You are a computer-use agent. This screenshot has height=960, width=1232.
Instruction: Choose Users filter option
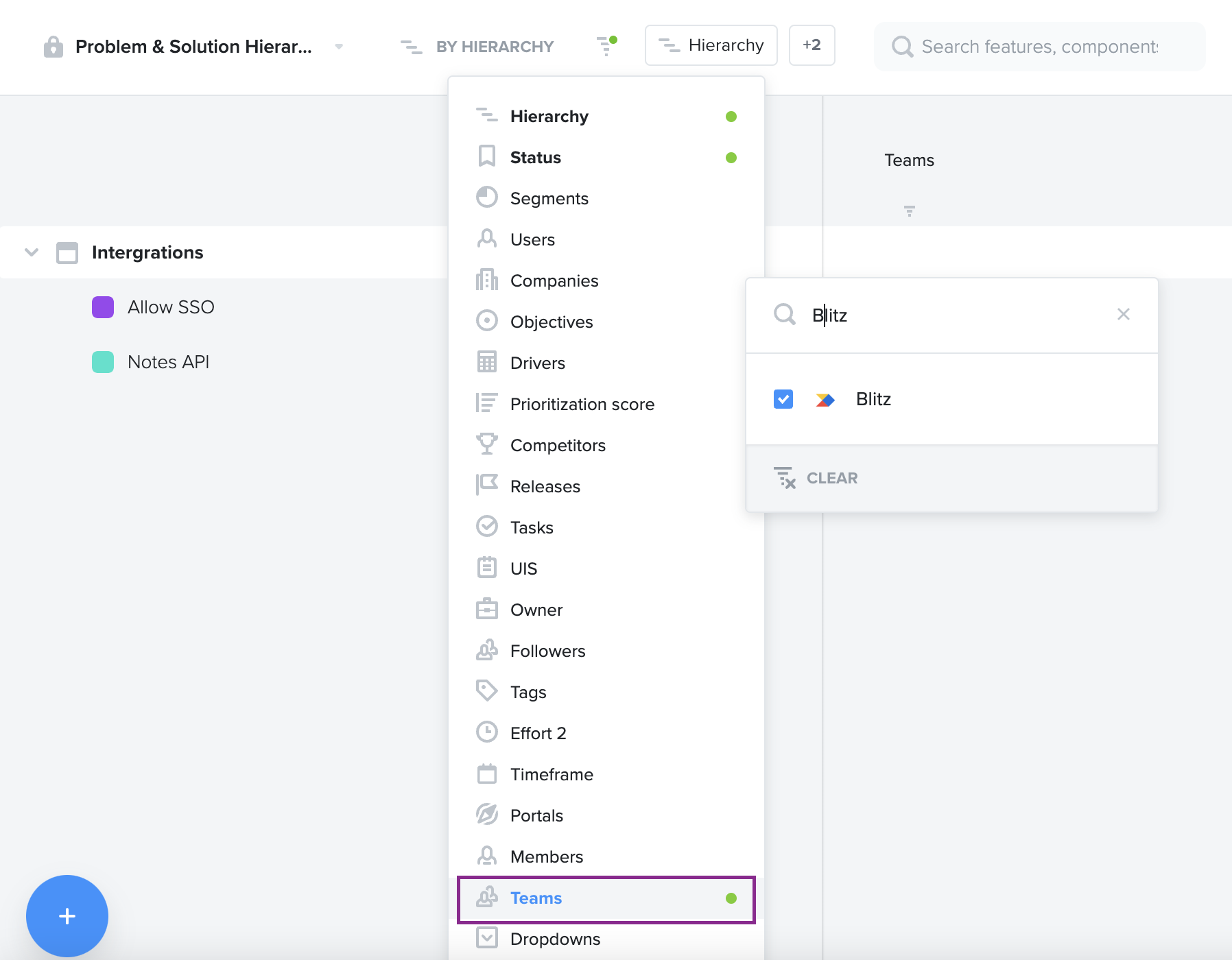pyautogui.click(x=606, y=240)
